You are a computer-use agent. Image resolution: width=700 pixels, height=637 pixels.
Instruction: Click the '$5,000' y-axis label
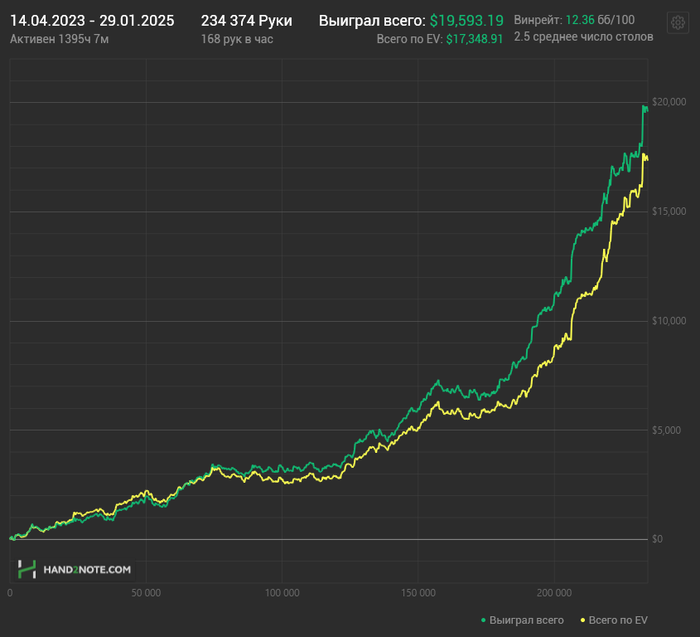[x=666, y=430]
